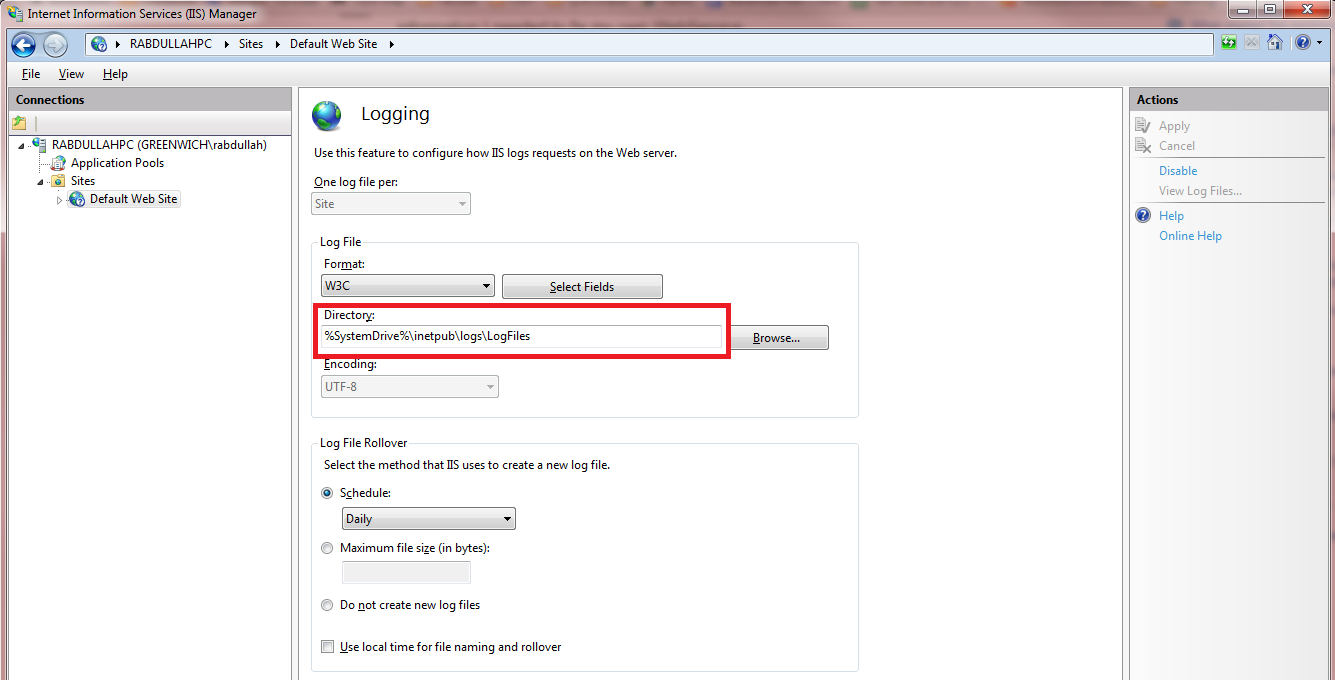Open the View menu
Screen dimensions: 1335x680
tap(71, 74)
